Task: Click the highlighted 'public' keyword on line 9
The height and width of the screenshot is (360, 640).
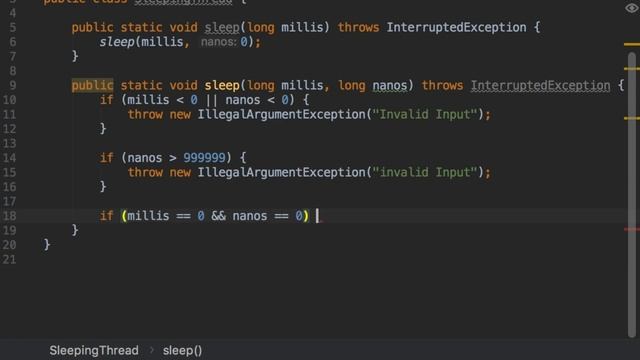Action: coord(92,85)
